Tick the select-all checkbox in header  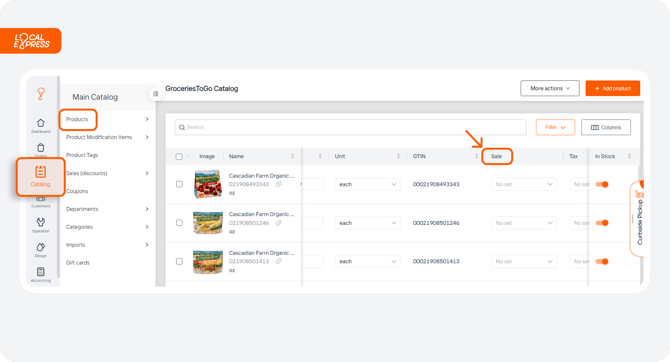[x=179, y=156]
